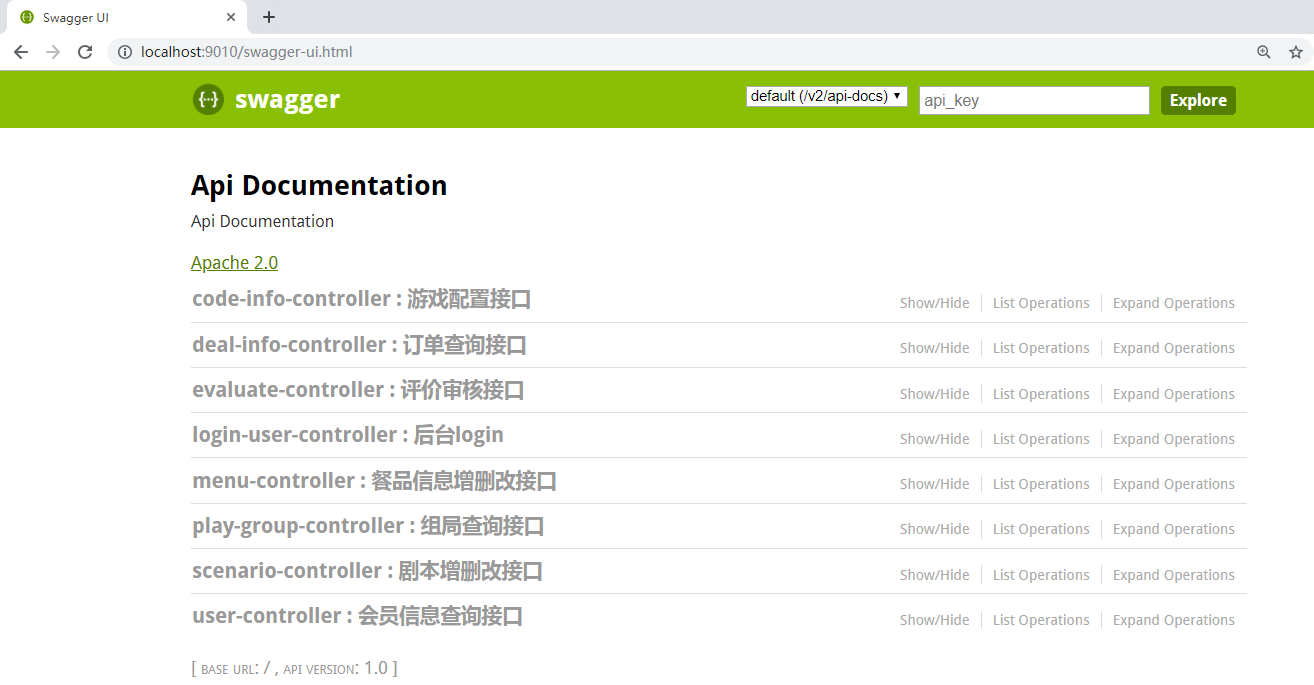Click the api_key input field

(x=1034, y=100)
